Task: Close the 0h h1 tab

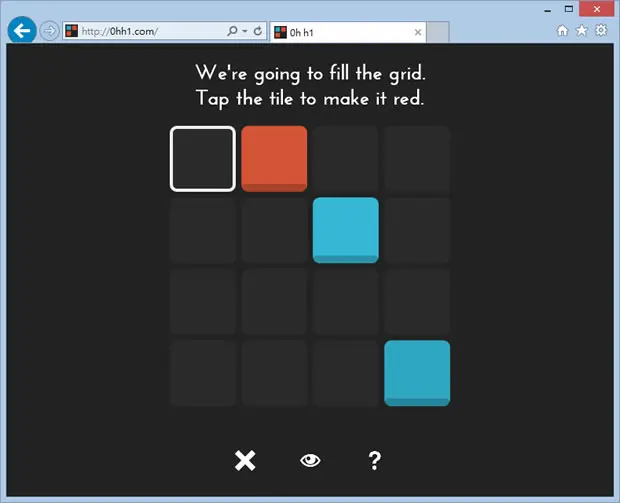Action: (418, 32)
